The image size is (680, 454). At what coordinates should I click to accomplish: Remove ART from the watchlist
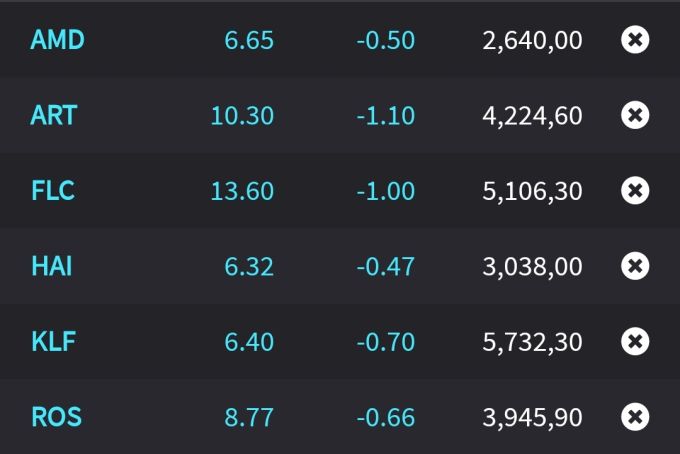(635, 115)
